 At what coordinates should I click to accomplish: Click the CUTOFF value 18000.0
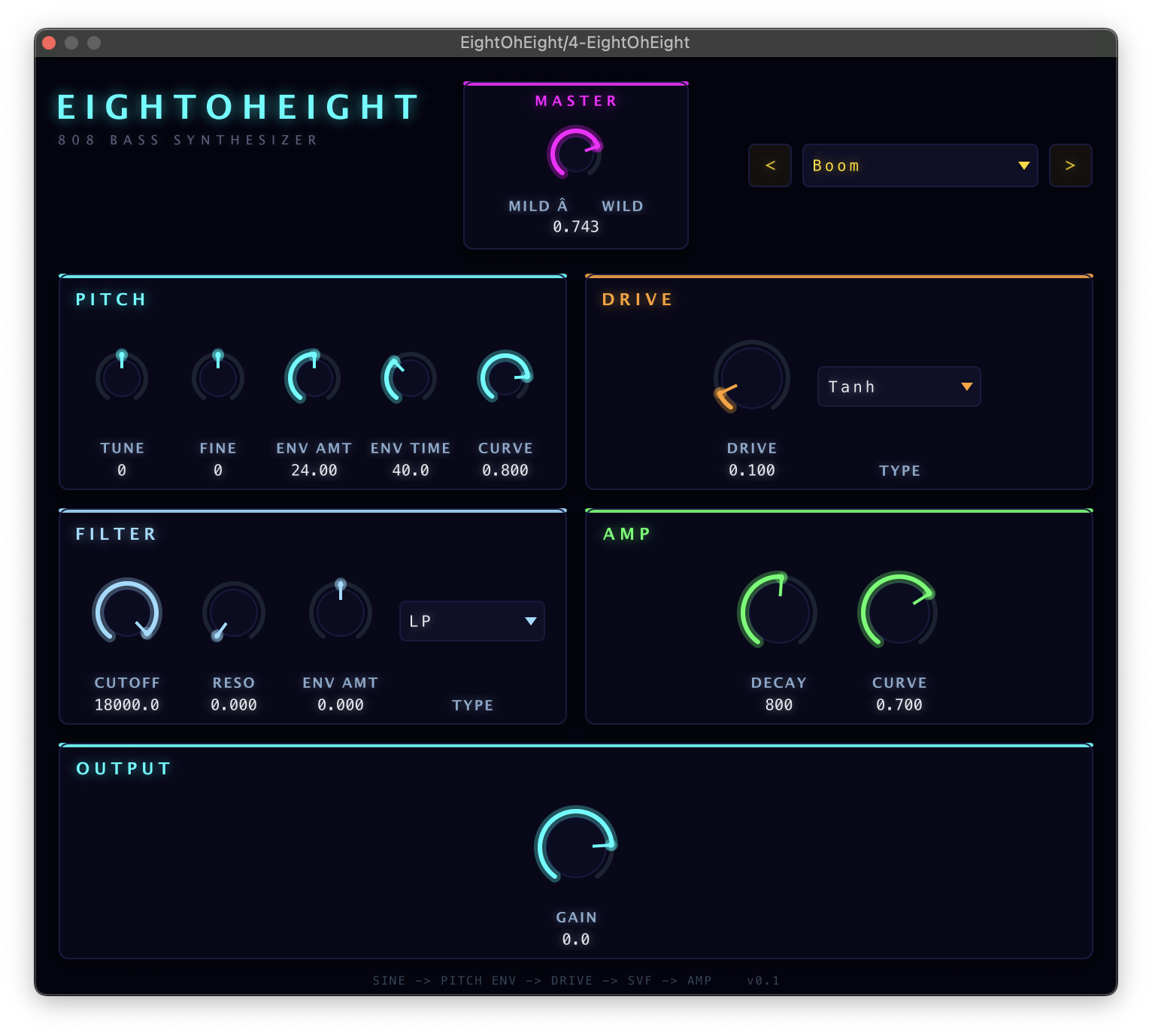point(127,704)
